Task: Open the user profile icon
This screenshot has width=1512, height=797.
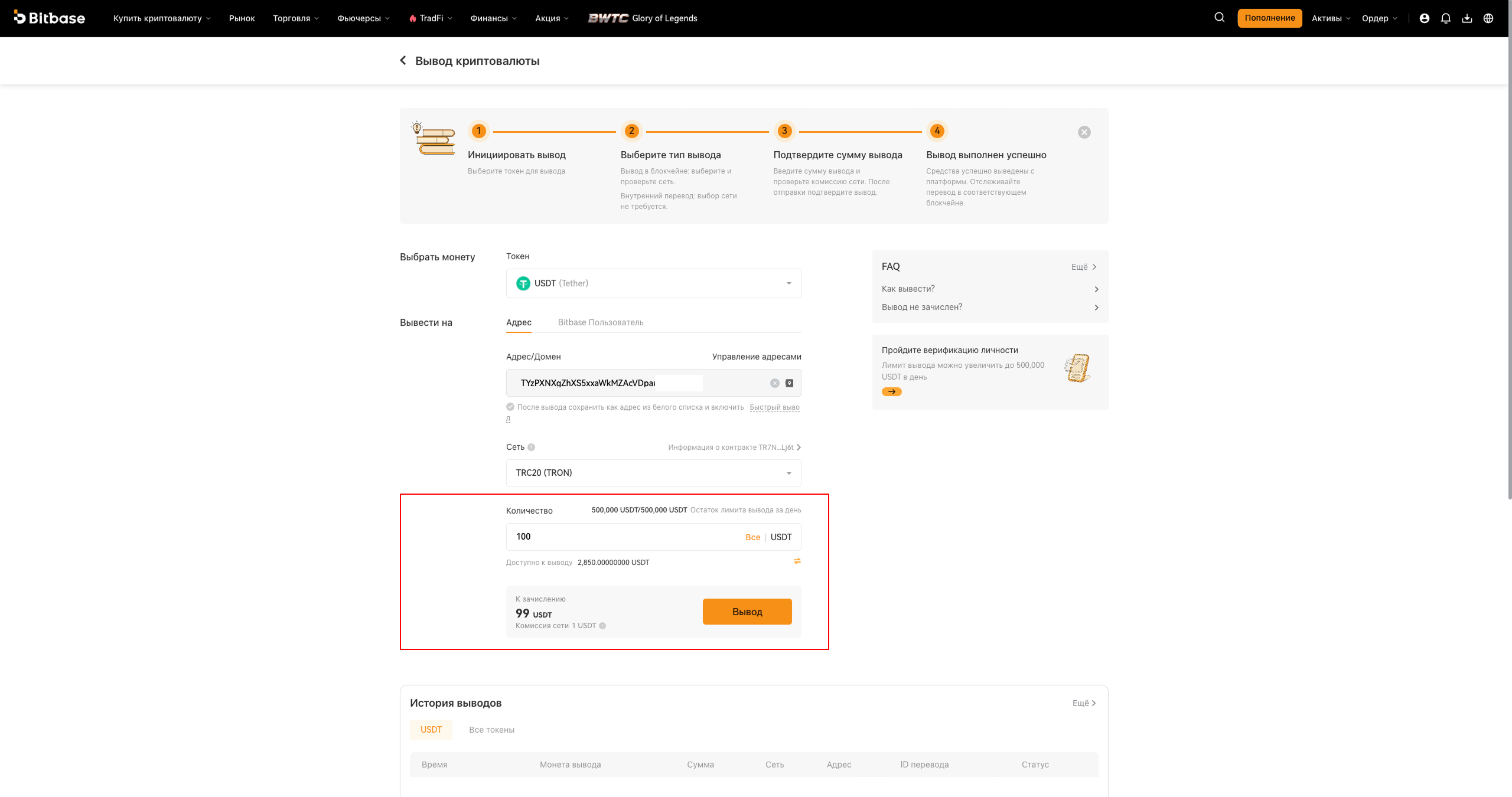Action: (x=1424, y=18)
